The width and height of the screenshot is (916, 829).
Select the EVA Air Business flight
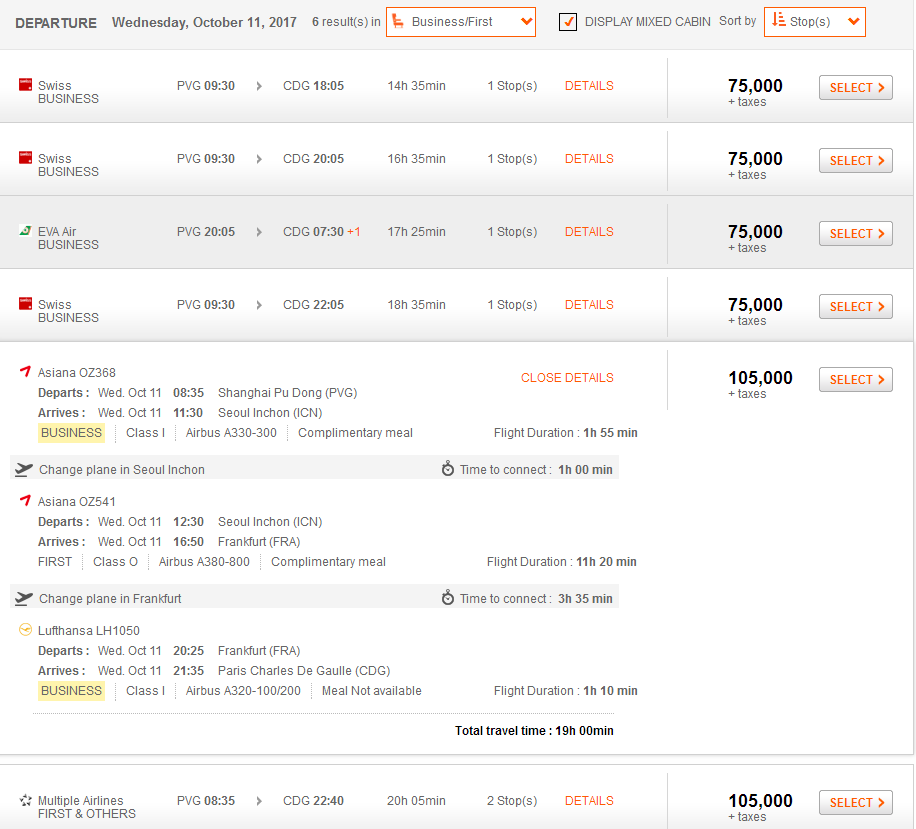(x=856, y=234)
